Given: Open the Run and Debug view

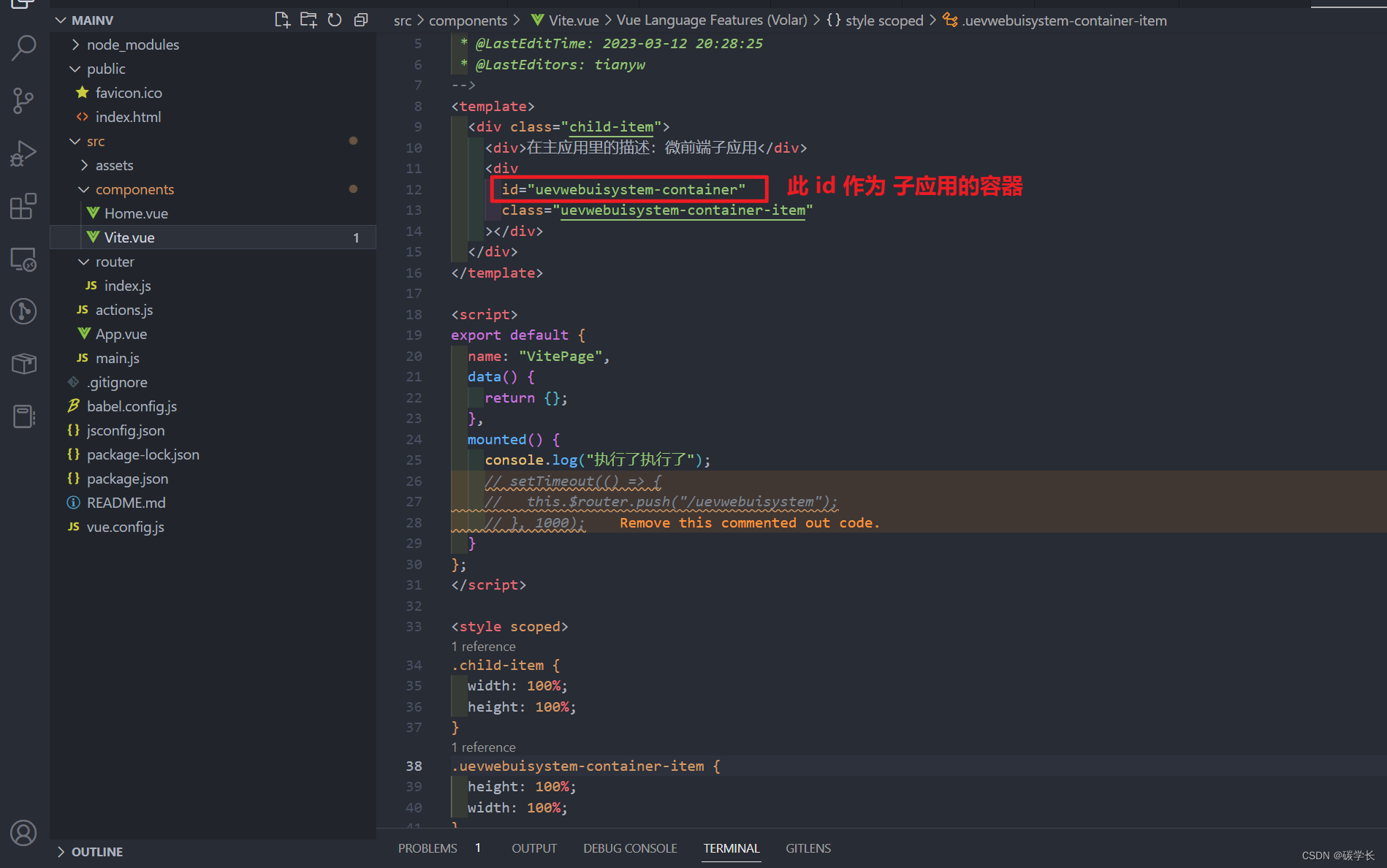Looking at the screenshot, I should pyautogui.click(x=23, y=153).
